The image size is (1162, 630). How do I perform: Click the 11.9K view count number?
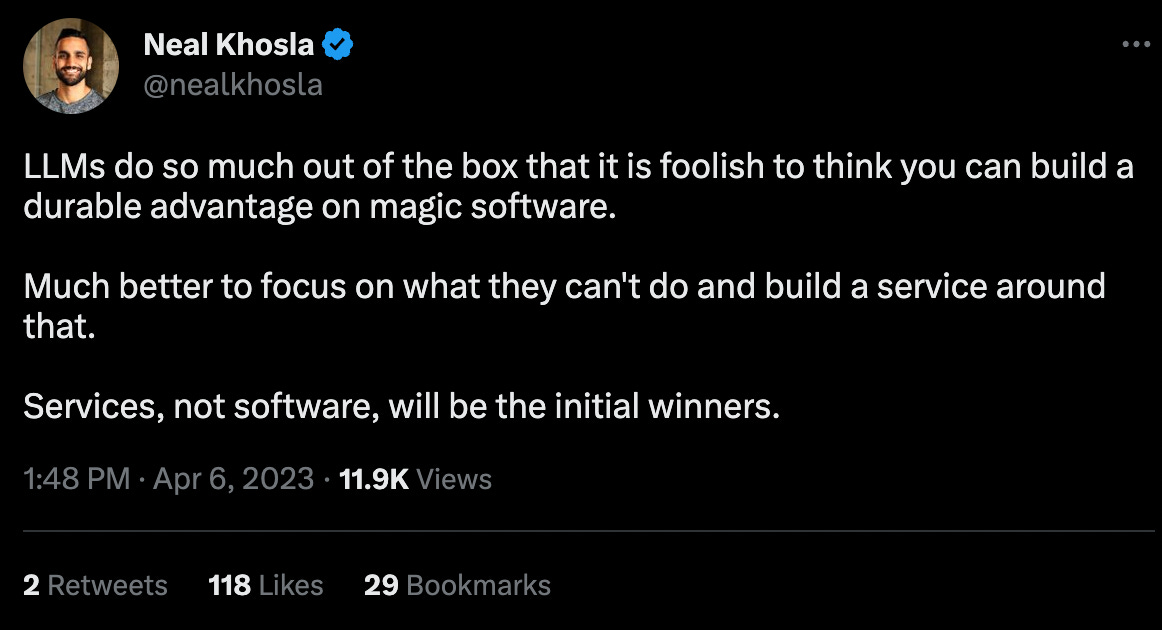pos(374,479)
